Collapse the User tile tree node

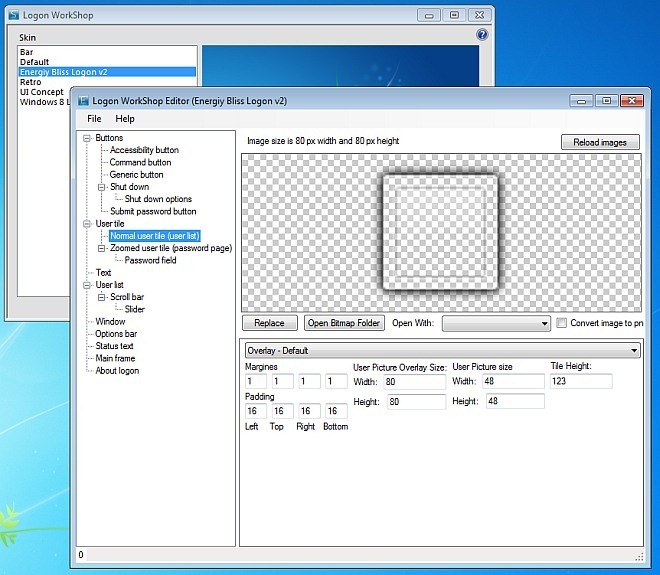[87, 224]
